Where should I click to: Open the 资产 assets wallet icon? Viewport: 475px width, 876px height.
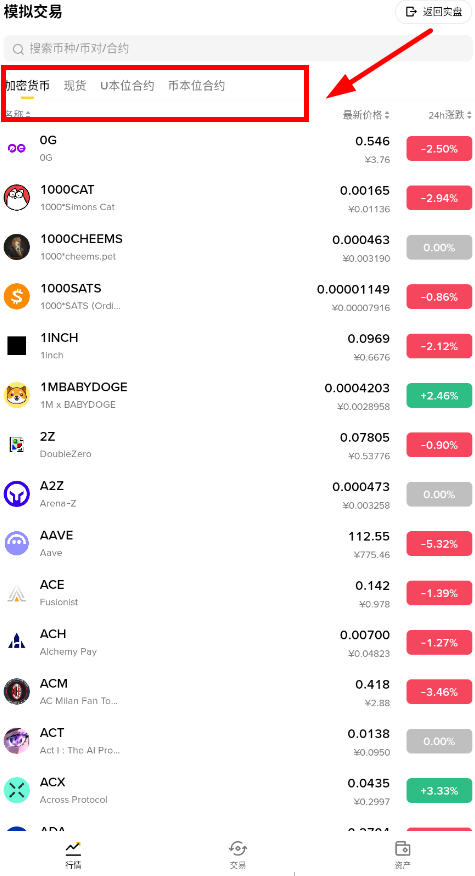click(x=402, y=849)
